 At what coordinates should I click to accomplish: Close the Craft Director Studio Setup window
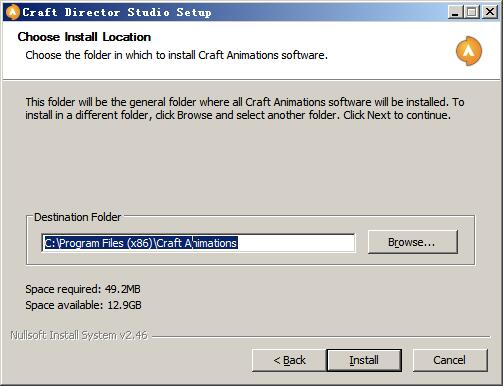point(490,12)
